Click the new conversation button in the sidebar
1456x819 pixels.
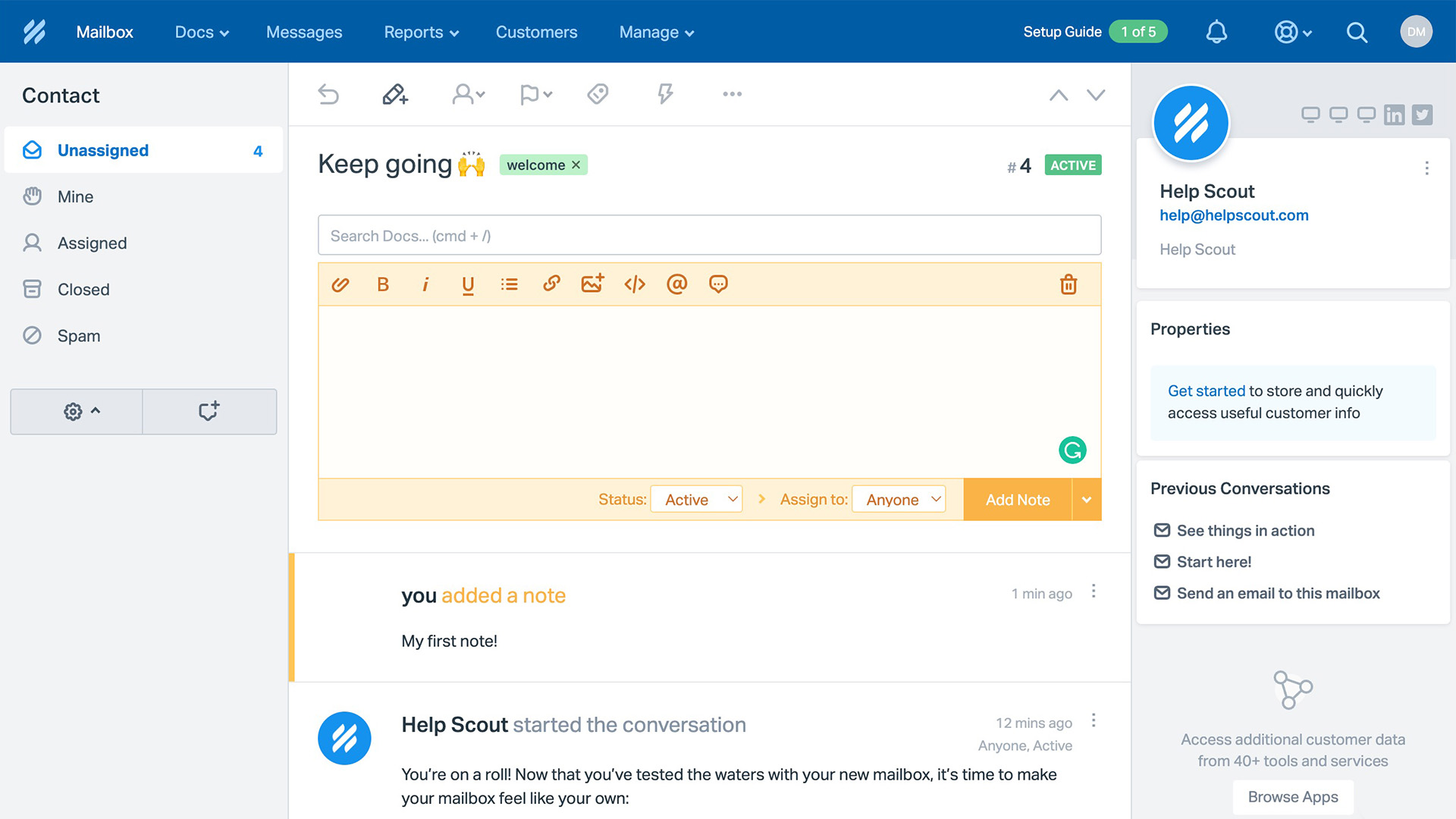pyautogui.click(x=209, y=412)
